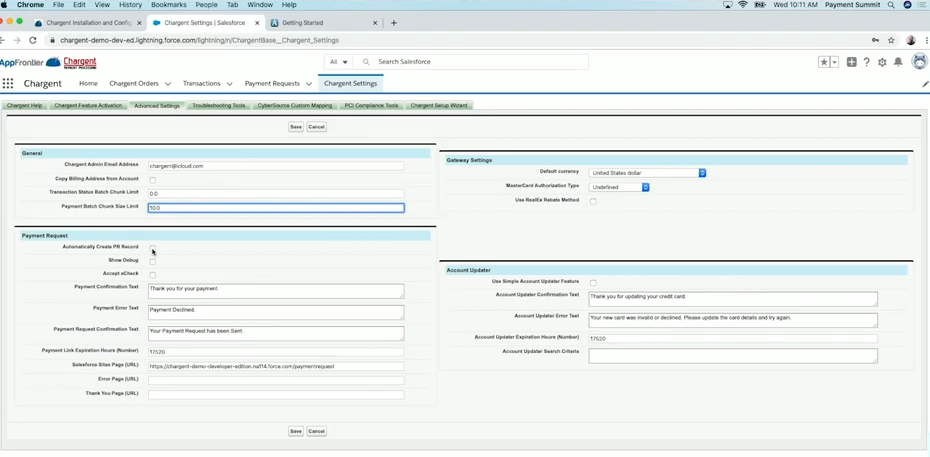Open the Bookmarks menu in Chrome
Screen dimensions: 930x457
pos(168,5)
